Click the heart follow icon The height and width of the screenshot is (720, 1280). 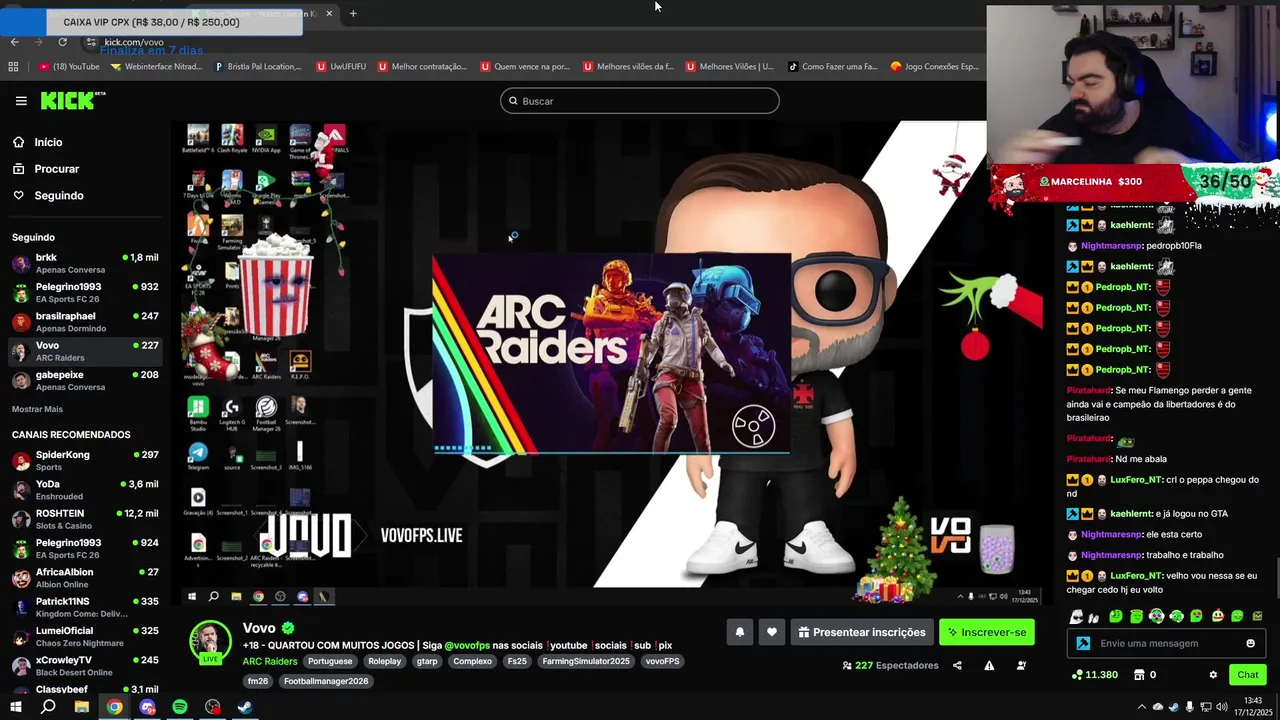(x=772, y=632)
